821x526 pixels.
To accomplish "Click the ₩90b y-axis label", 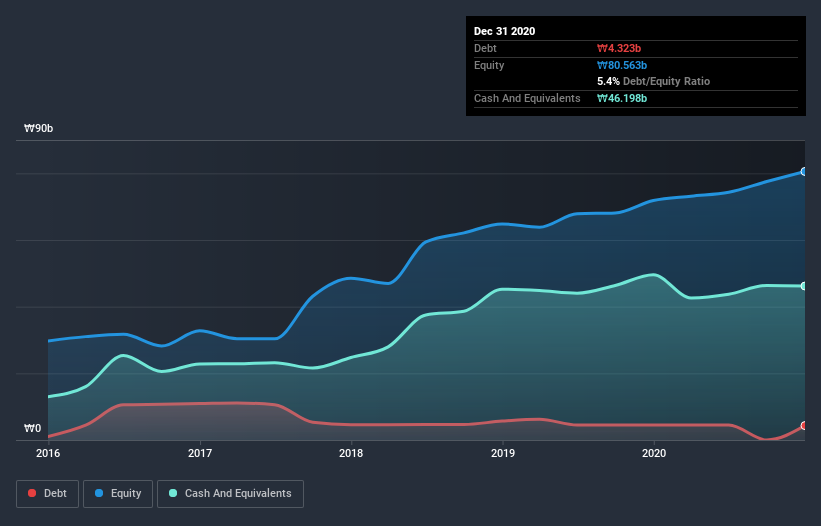I will pyautogui.click(x=38, y=129).
